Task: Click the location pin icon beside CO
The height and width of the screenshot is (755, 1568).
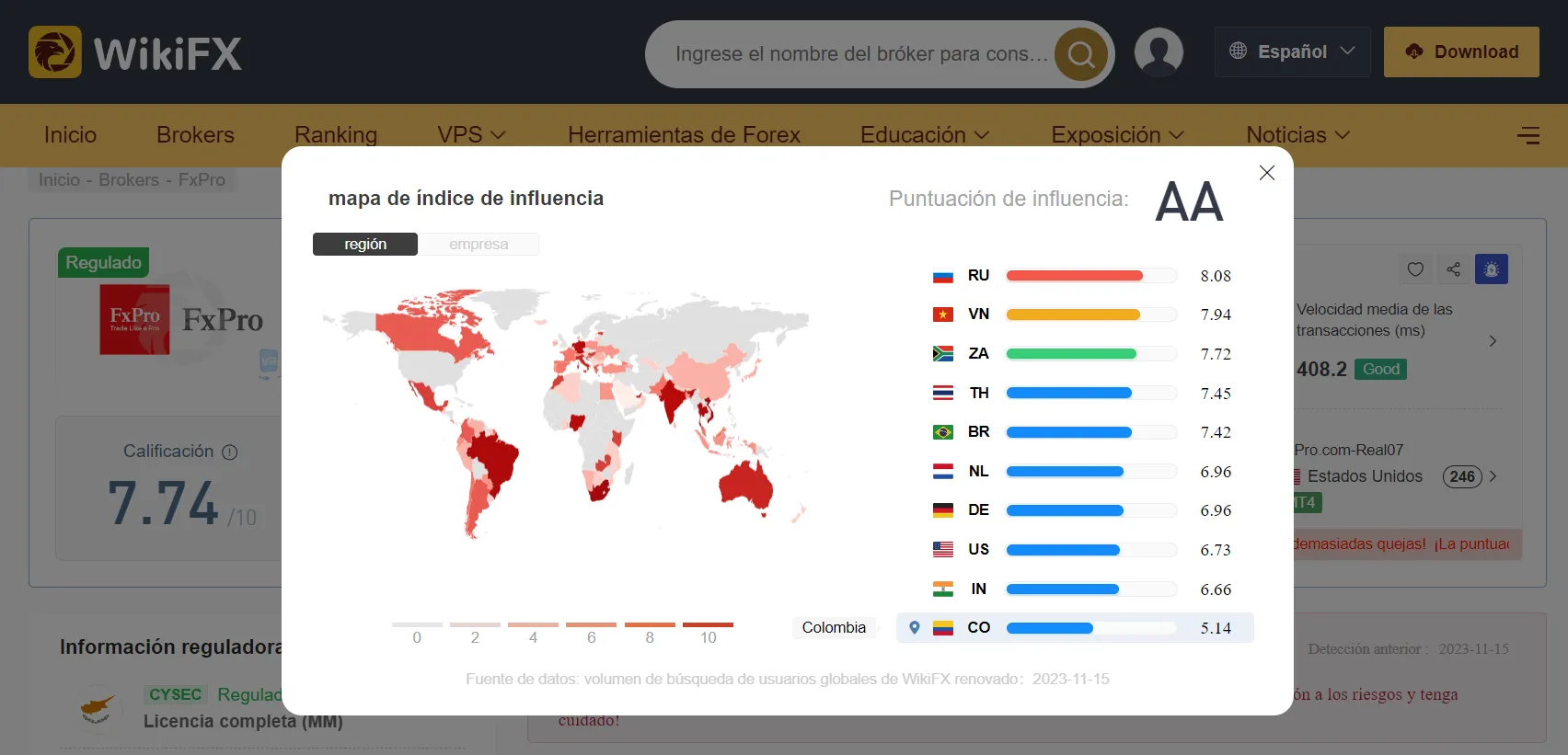Action: point(914,627)
